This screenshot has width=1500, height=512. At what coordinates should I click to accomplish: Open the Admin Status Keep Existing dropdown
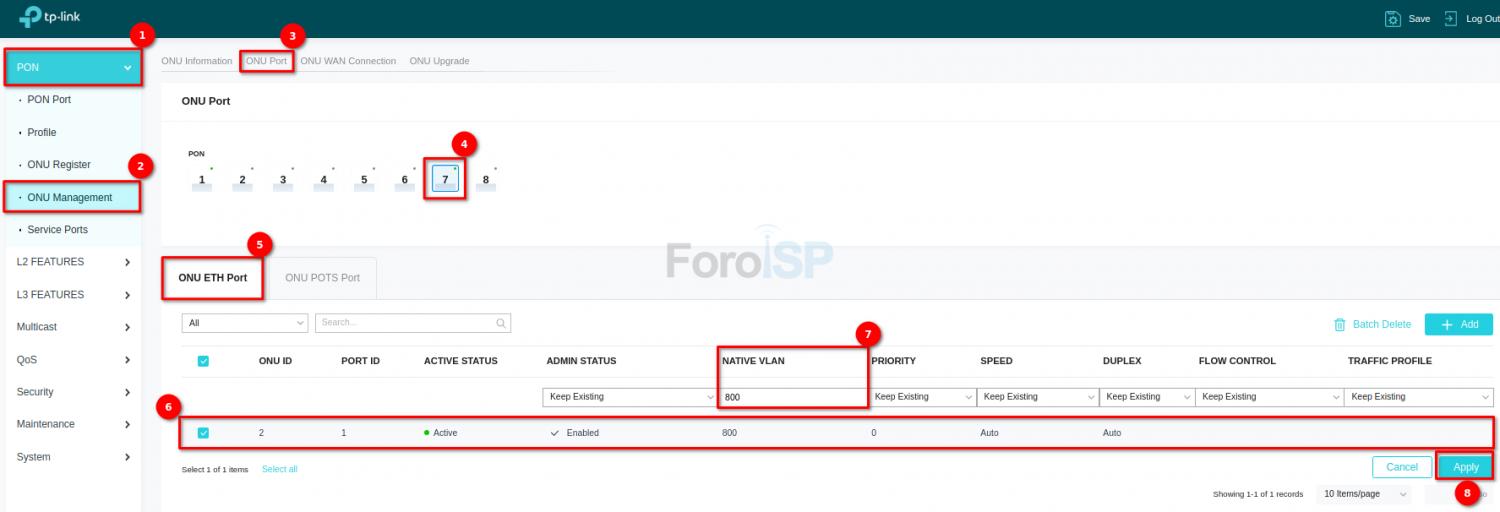pyautogui.click(x=629, y=397)
